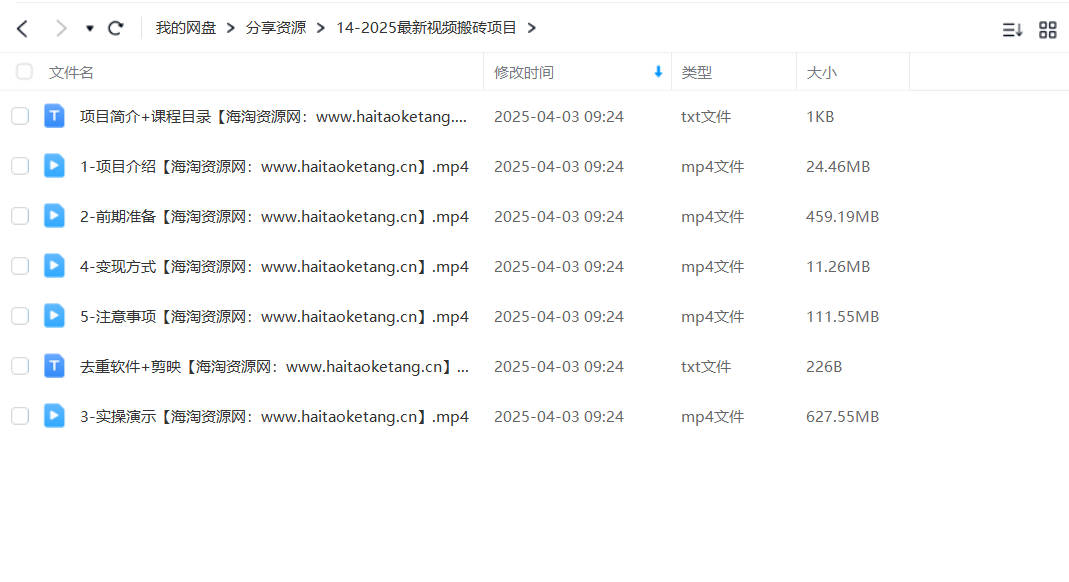This screenshot has height=582, width=1069.
Task: Open 5-注意事项 mp4 file name
Action: pos(274,316)
